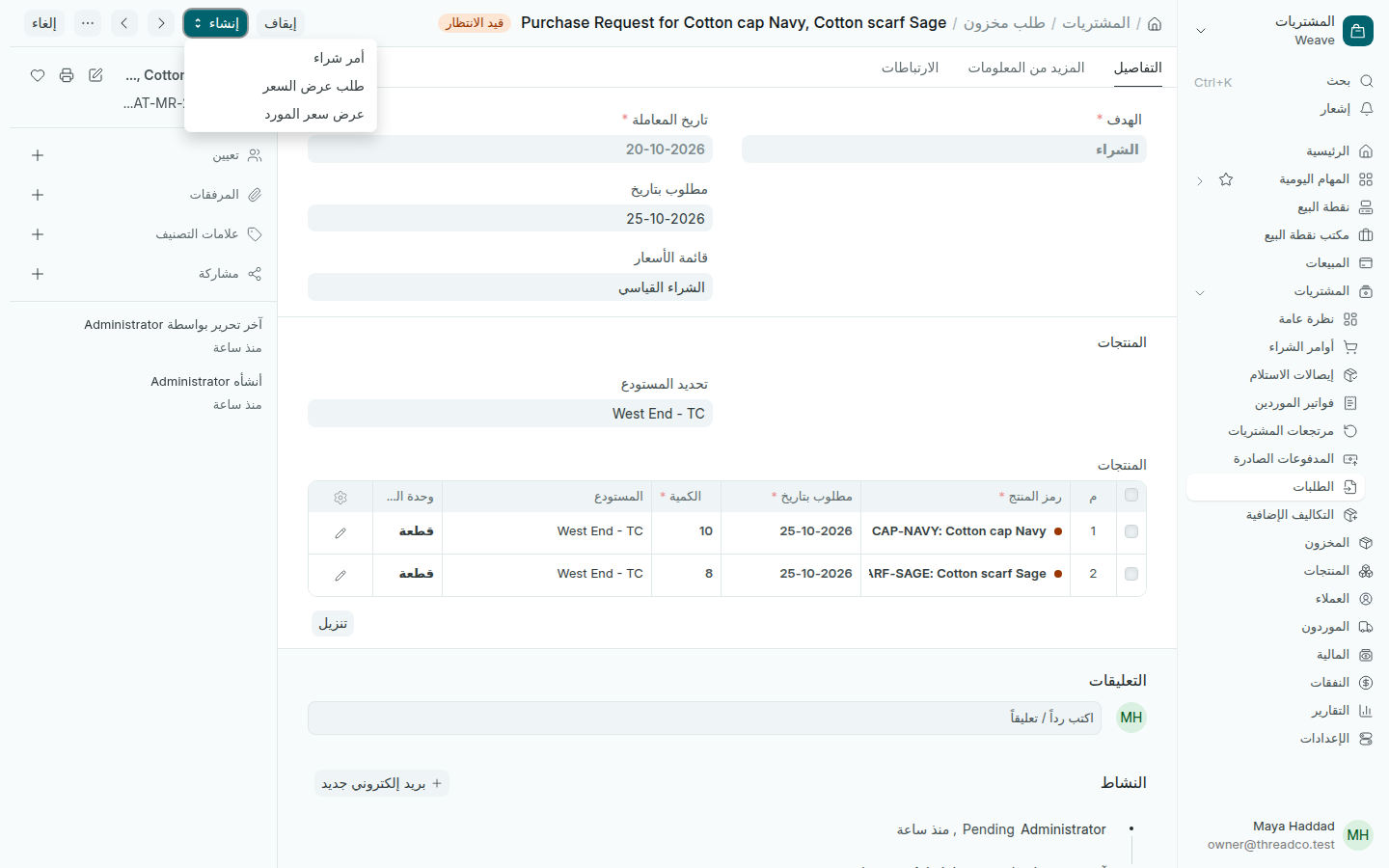Toggle the select-all checkbox in products table

(1131, 496)
